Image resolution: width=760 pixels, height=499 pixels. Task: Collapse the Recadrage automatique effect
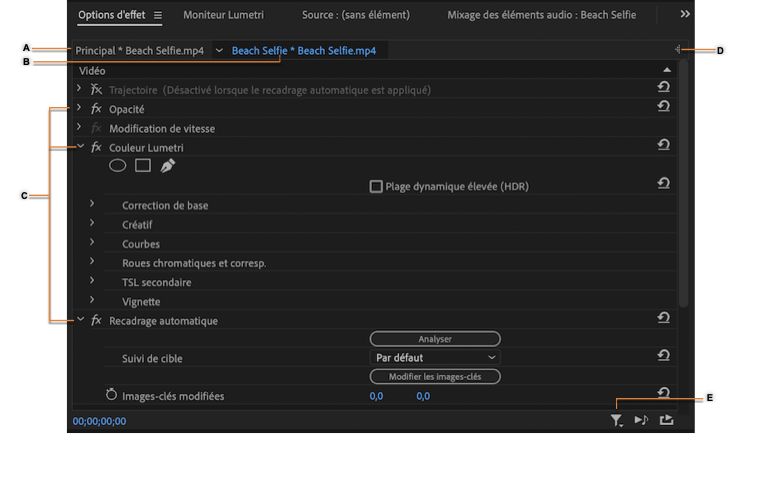80,319
